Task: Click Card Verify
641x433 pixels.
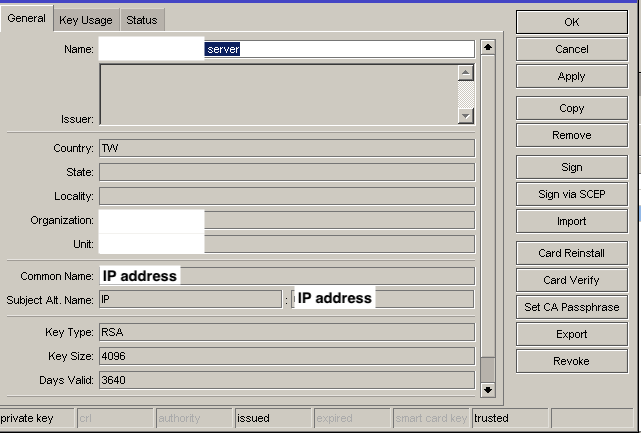Action: pyautogui.click(x=572, y=280)
